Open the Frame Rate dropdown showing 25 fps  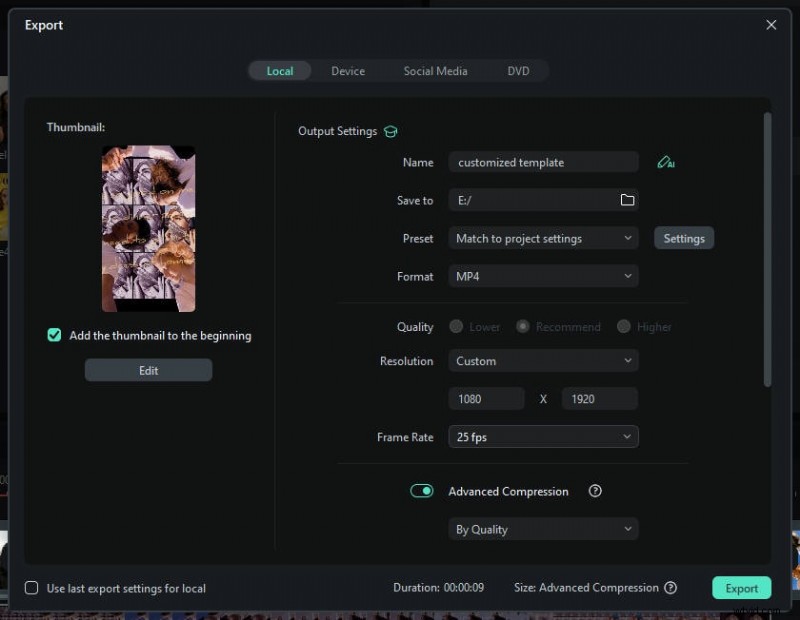[543, 437]
